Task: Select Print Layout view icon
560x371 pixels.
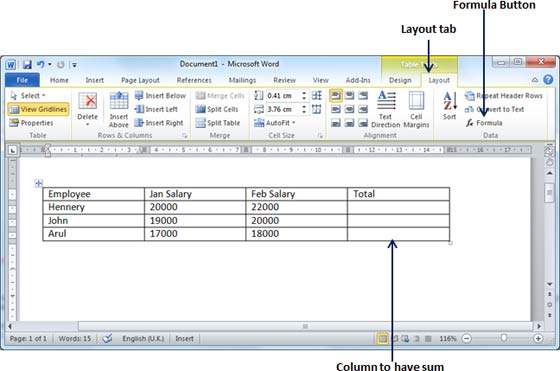Action: click(x=382, y=339)
